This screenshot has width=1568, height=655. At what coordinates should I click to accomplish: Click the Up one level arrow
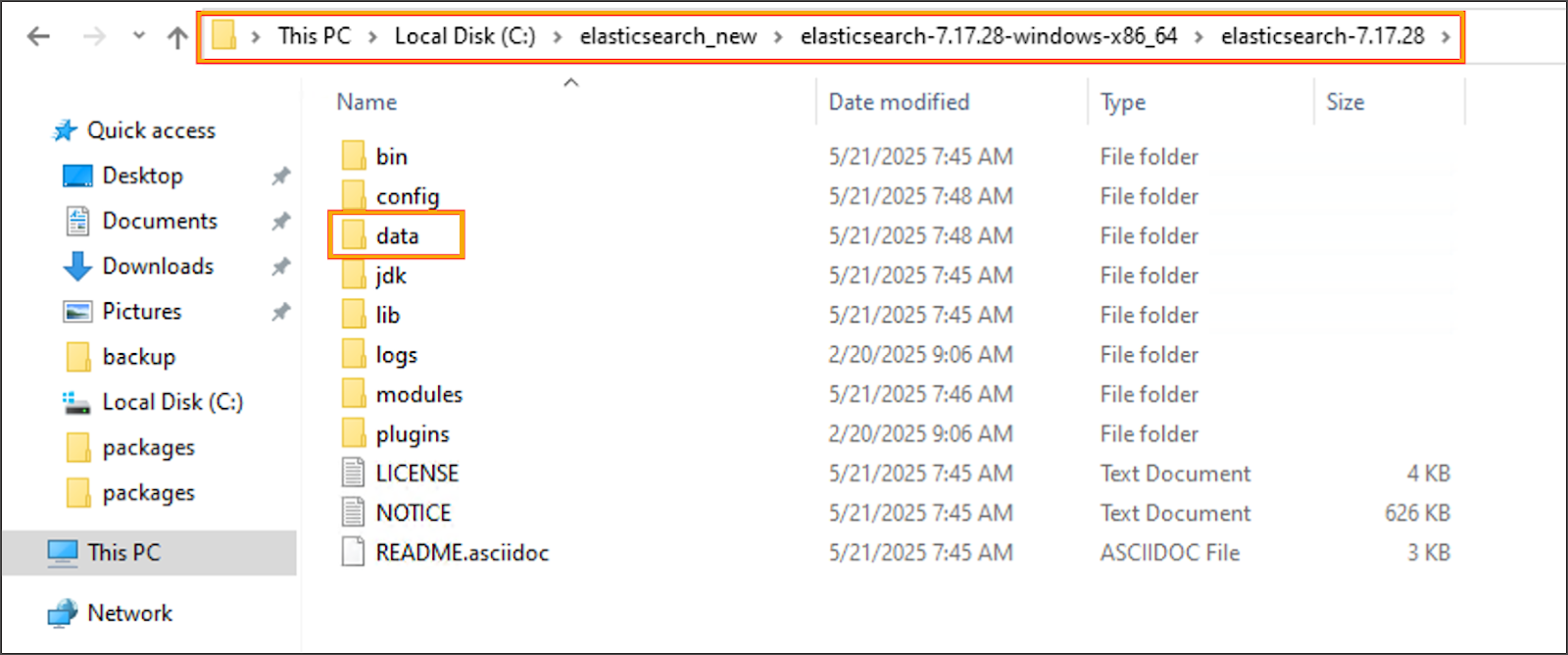click(x=177, y=37)
